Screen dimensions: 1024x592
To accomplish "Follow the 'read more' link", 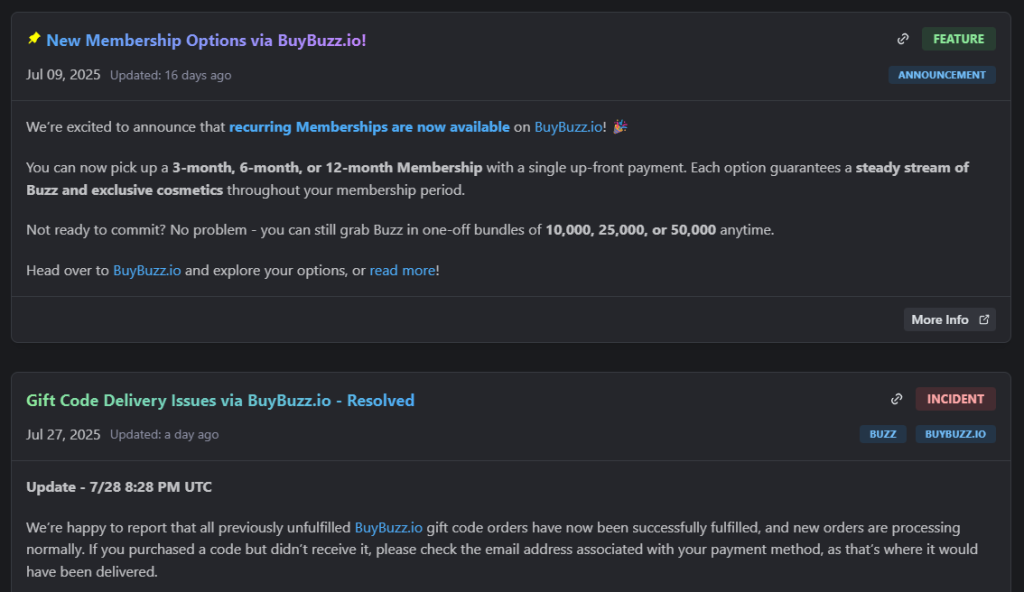I will [402, 271].
